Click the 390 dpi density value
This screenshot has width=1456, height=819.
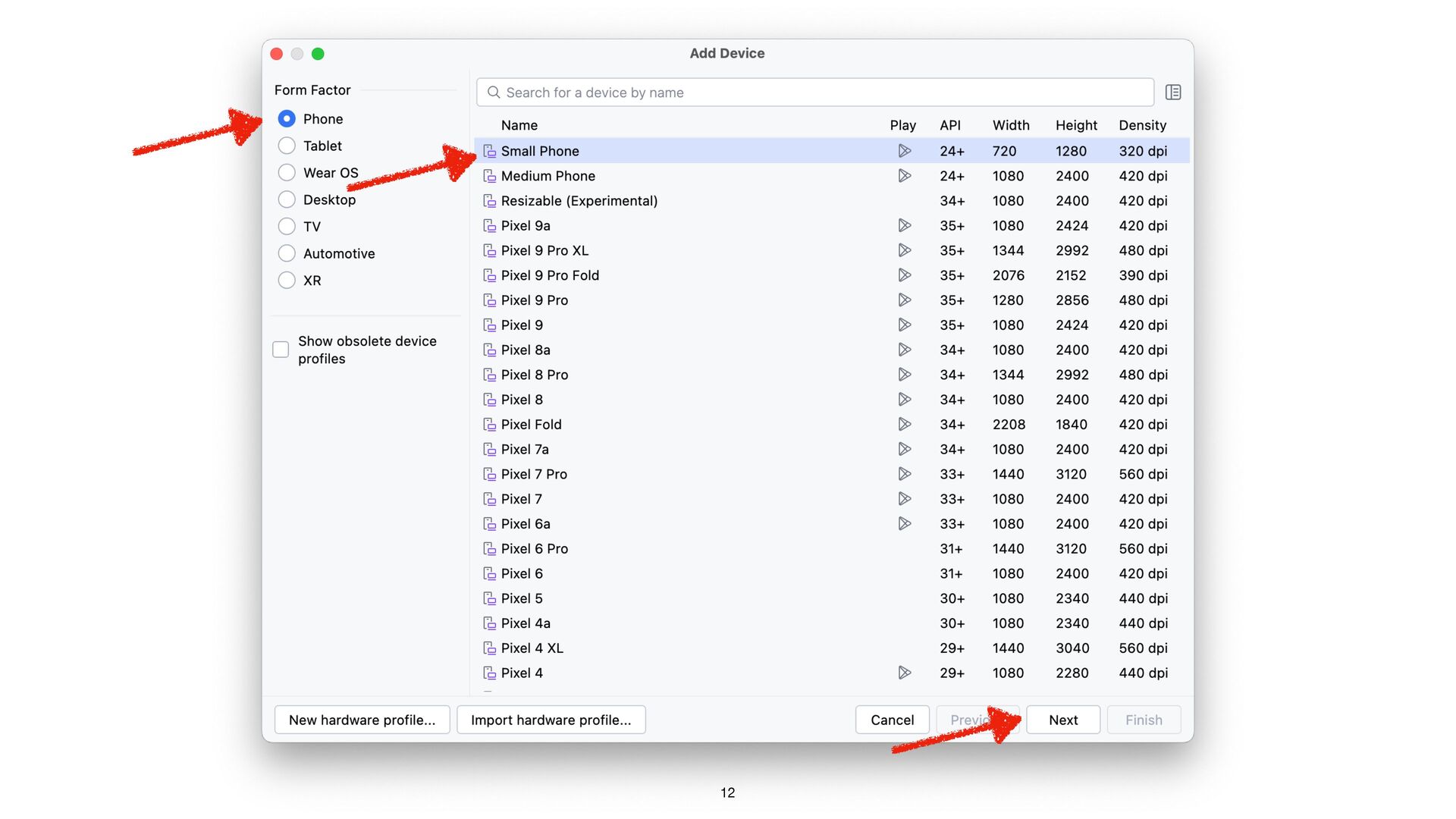[x=1143, y=275]
